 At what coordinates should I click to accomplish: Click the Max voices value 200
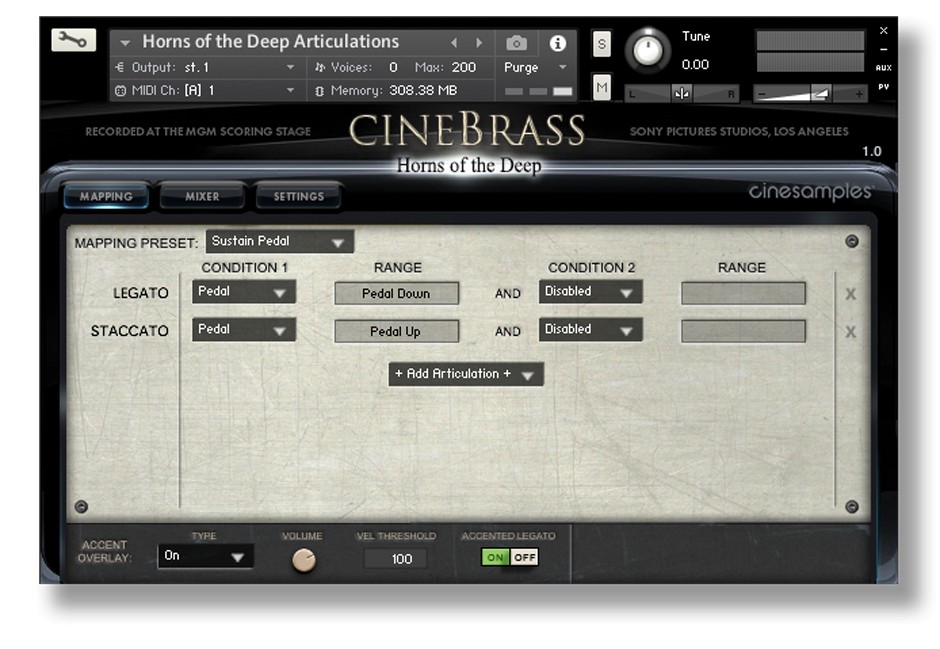(x=463, y=67)
